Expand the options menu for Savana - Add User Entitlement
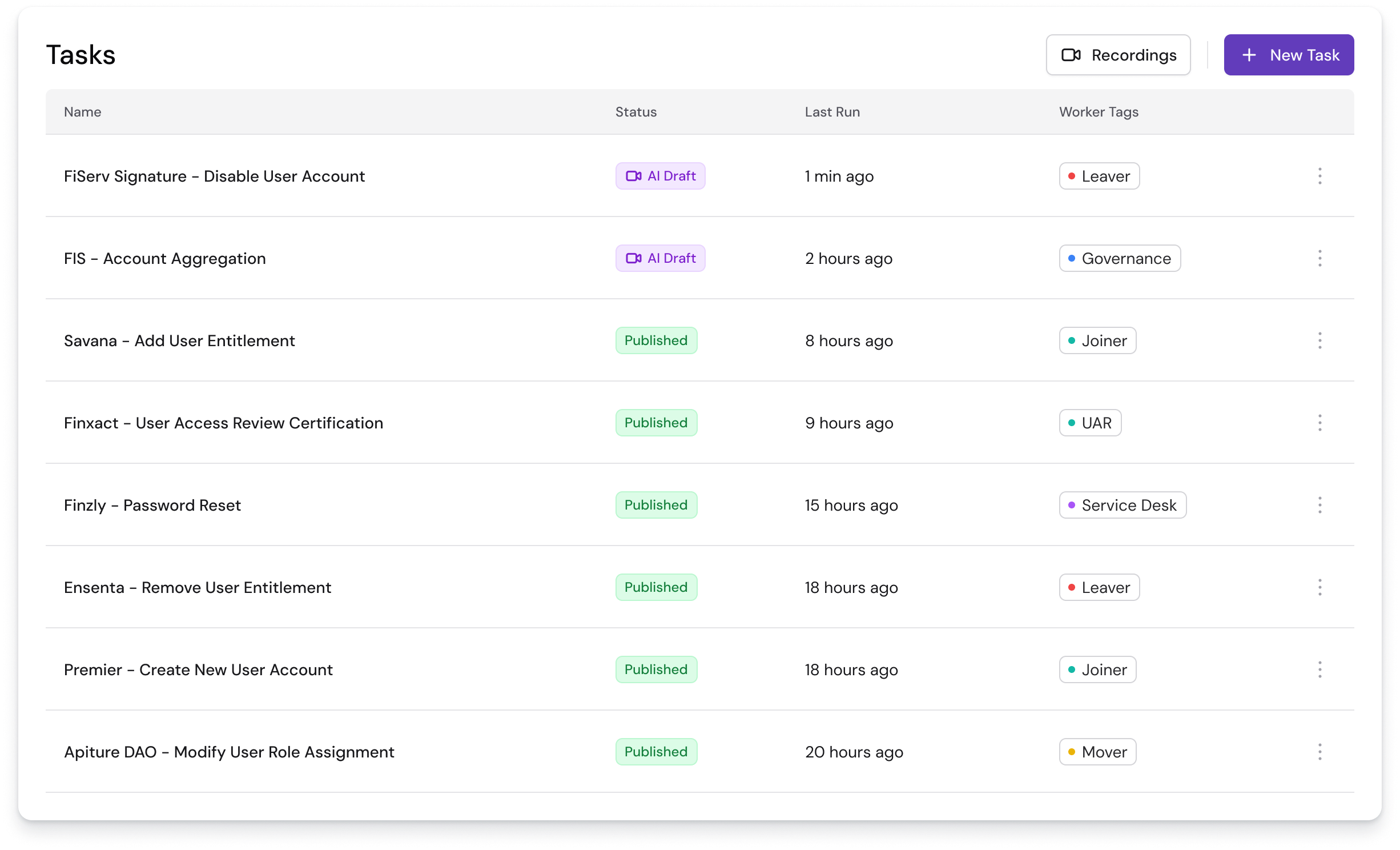The width and height of the screenshot is (1400, 850). (1320, 340)
